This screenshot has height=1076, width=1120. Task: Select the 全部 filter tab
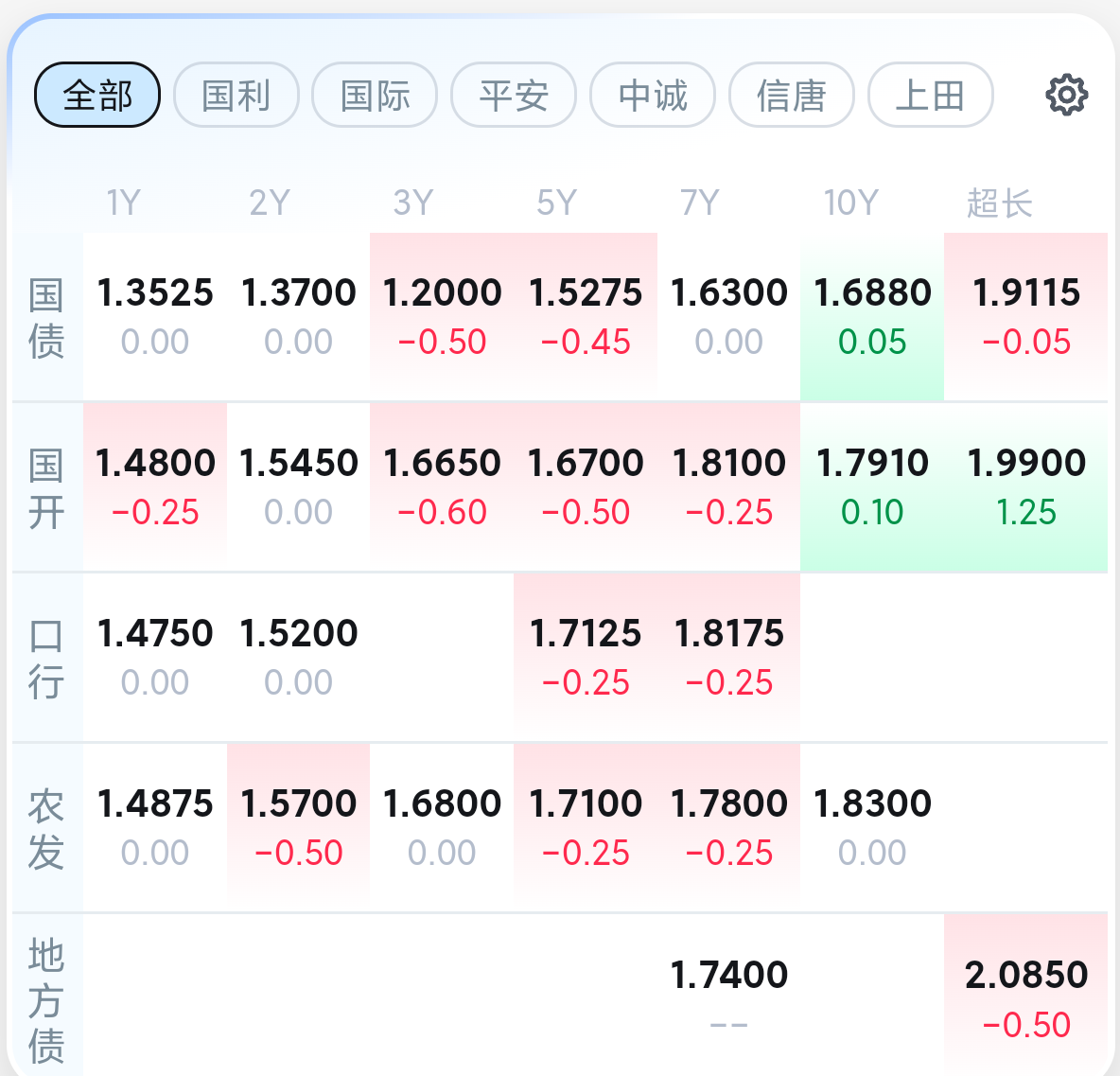pos(97,95)
